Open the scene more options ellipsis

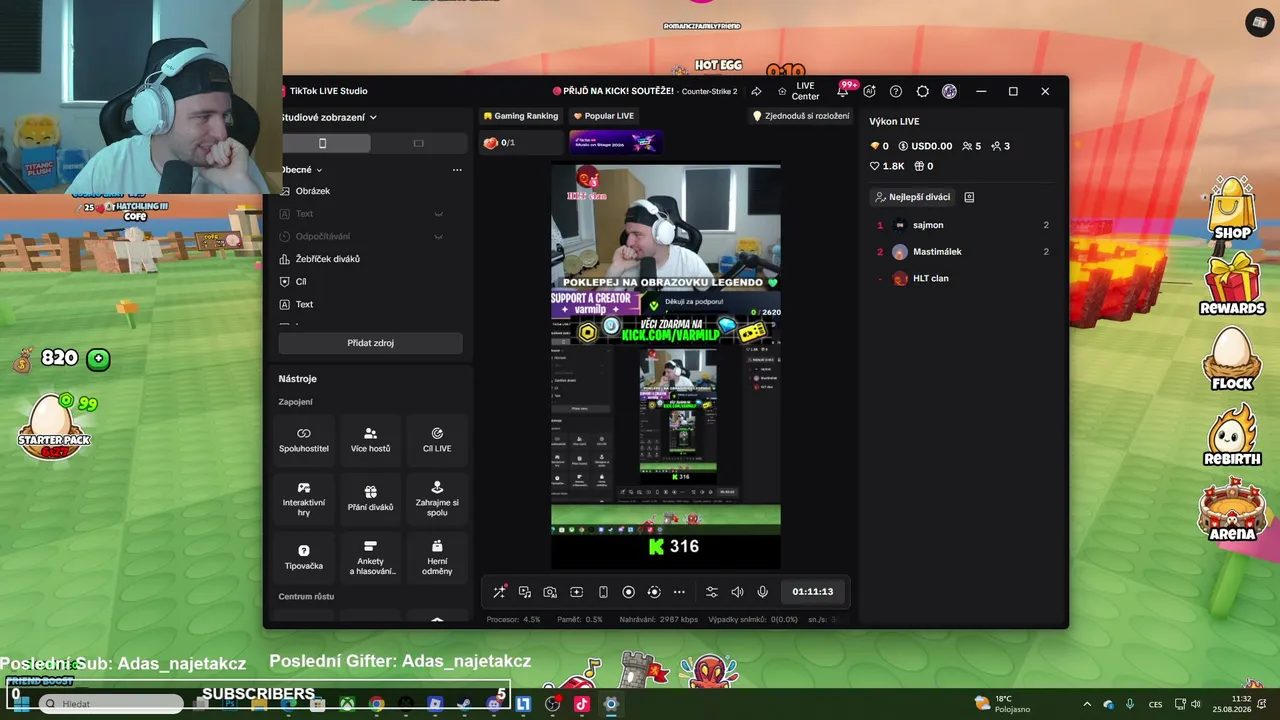point(457,170)
